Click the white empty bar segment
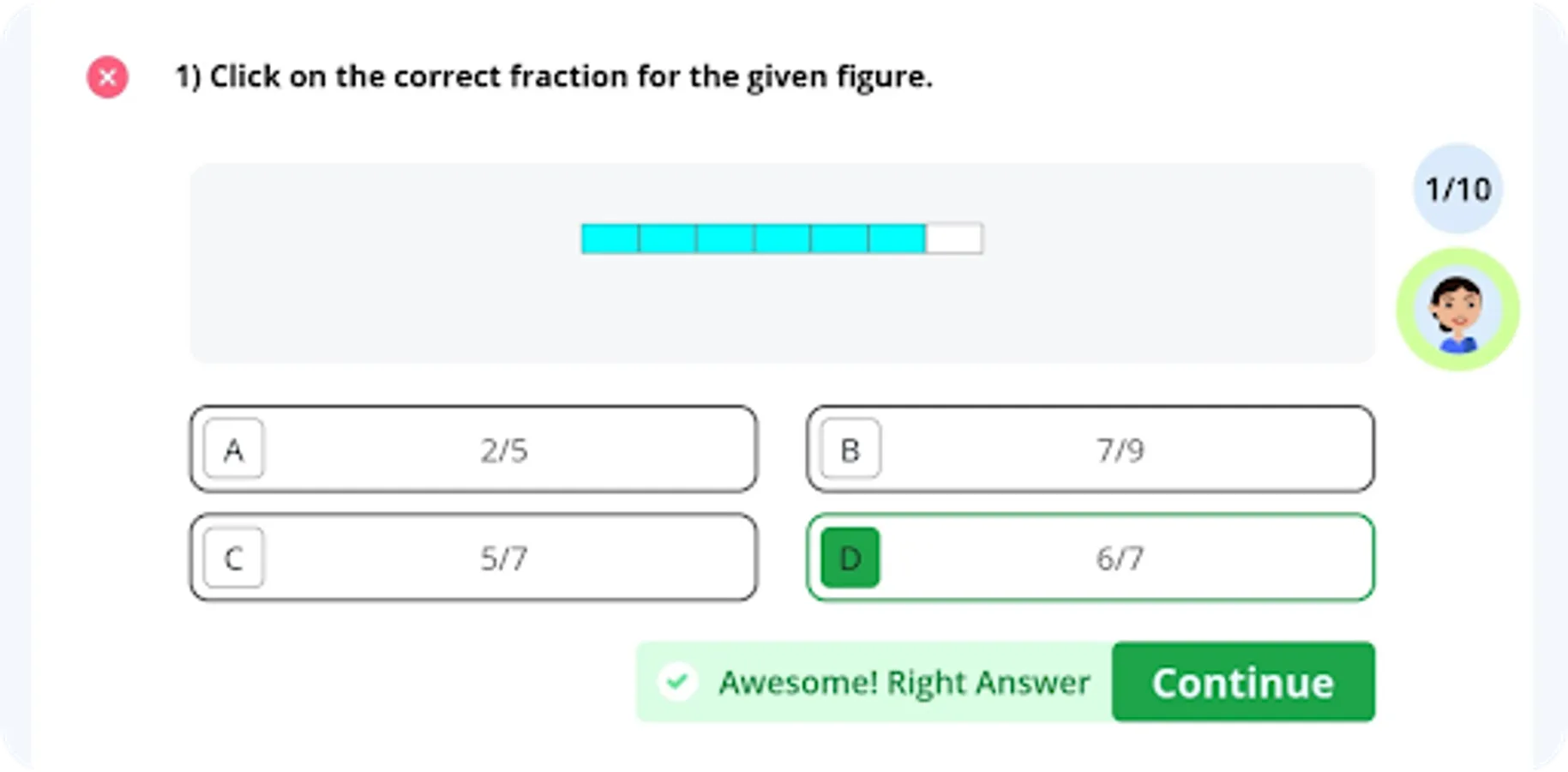1568x772 pixels. 954,238
